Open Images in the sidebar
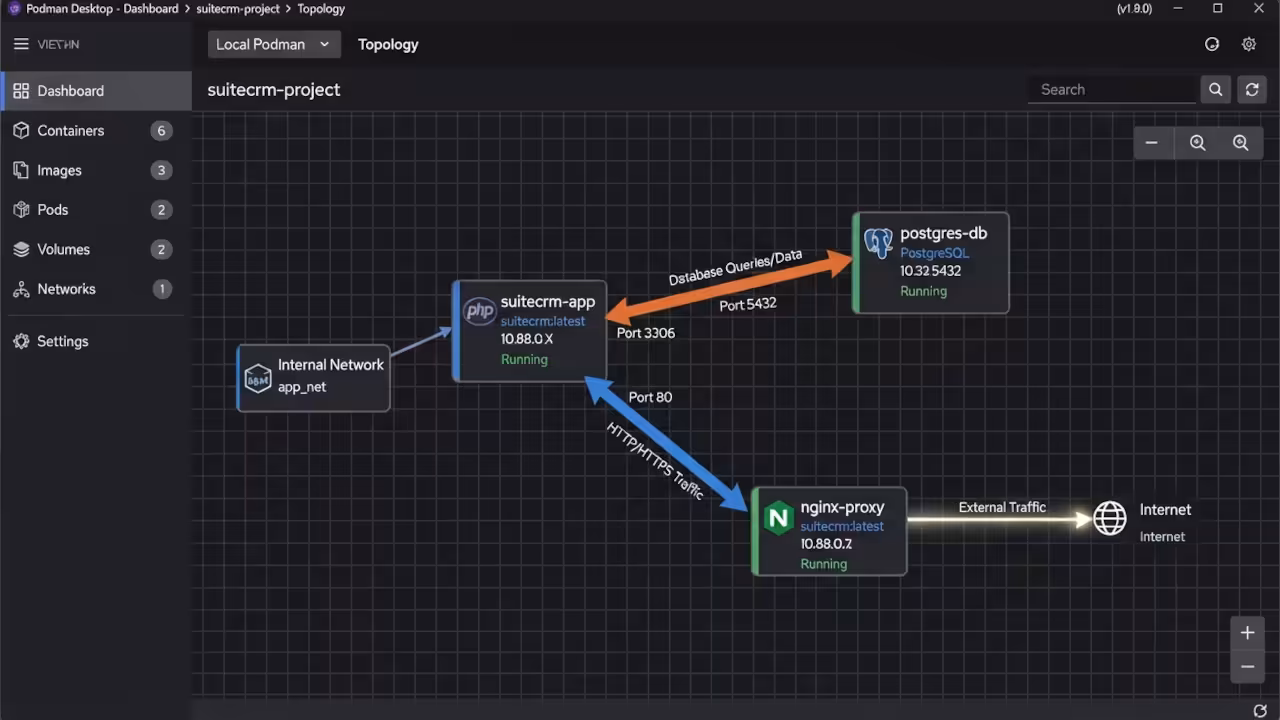 (96, 170)
